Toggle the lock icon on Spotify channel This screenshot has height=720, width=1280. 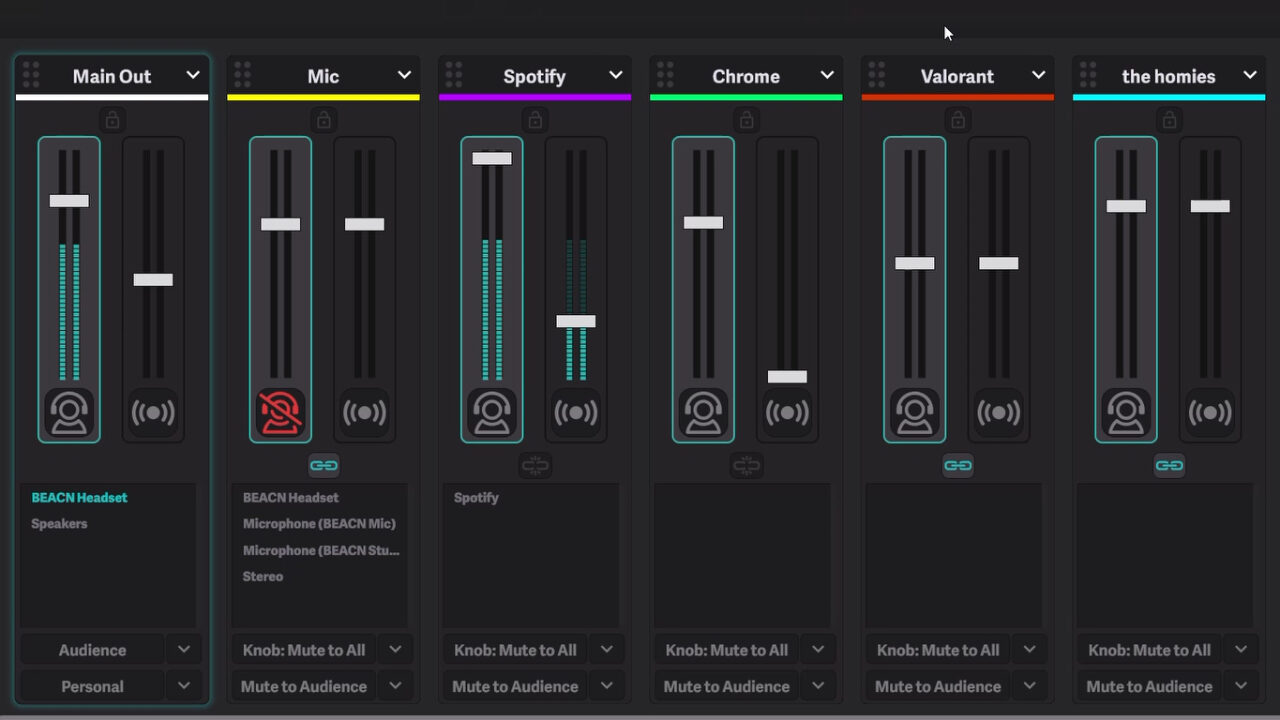[535, 120]
